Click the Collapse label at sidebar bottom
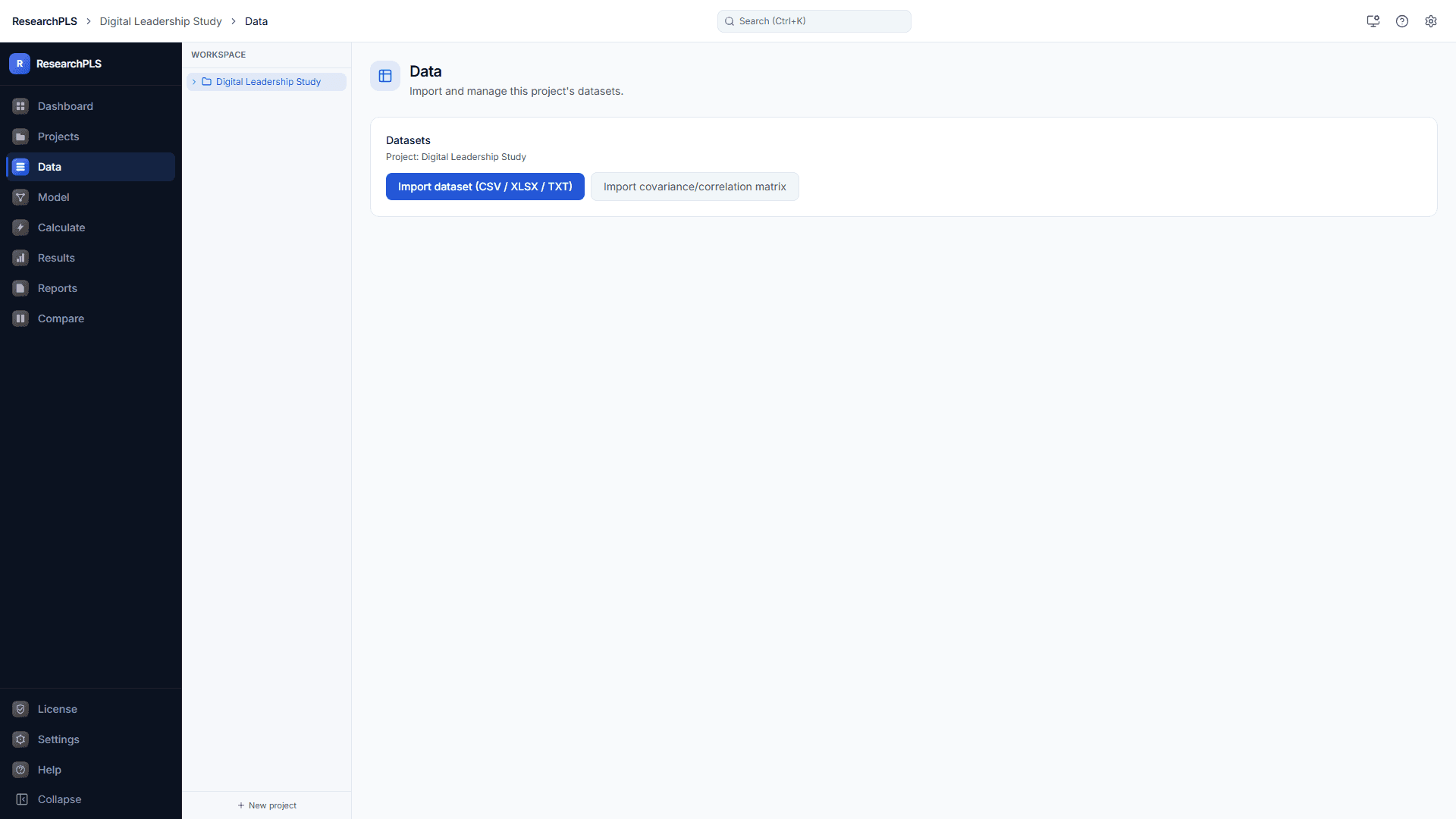The width and height of the screenshot is (1456, 819). click(59, 799)
